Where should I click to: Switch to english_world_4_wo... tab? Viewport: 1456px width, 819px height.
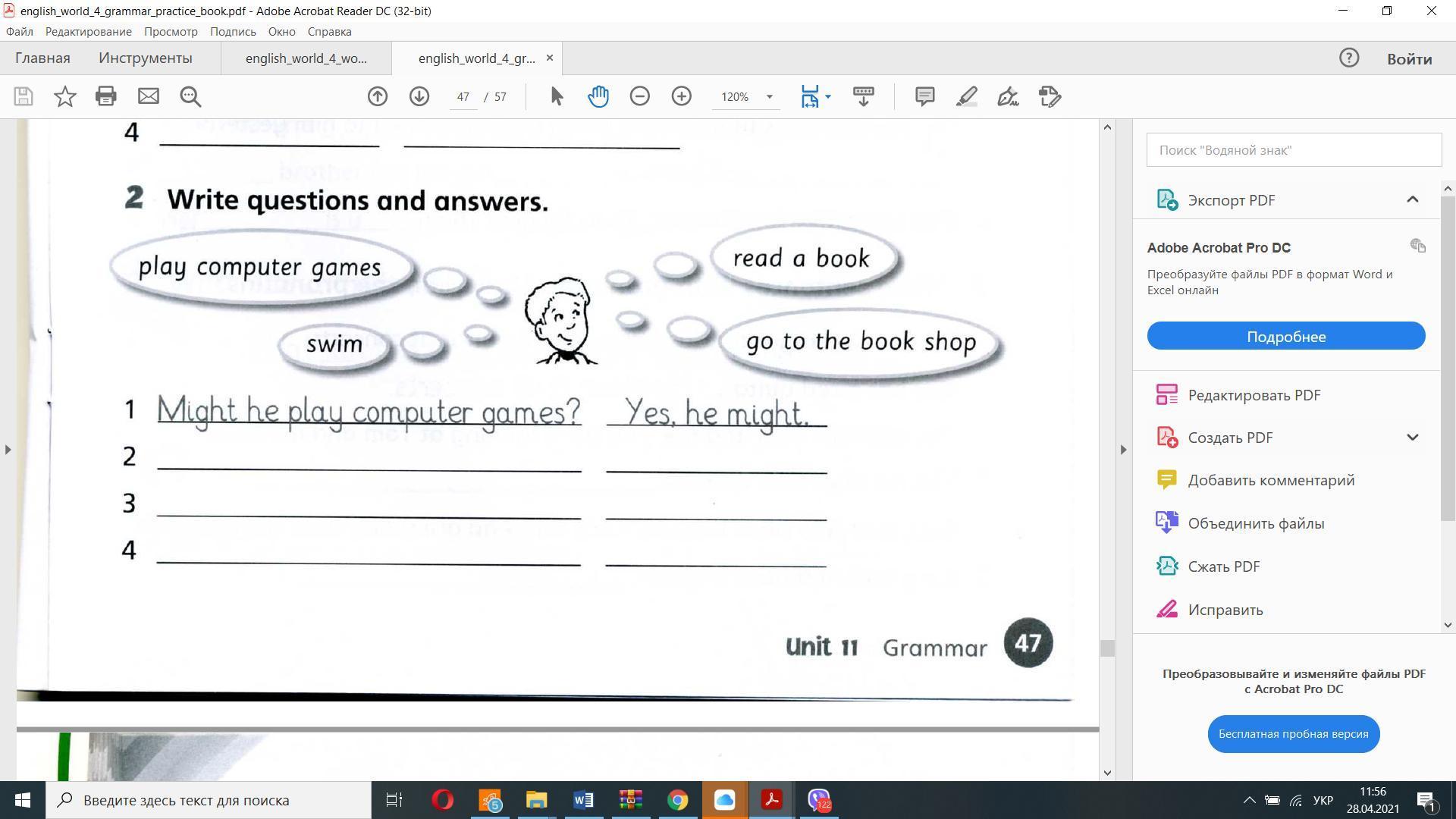[x=306, y=58]
